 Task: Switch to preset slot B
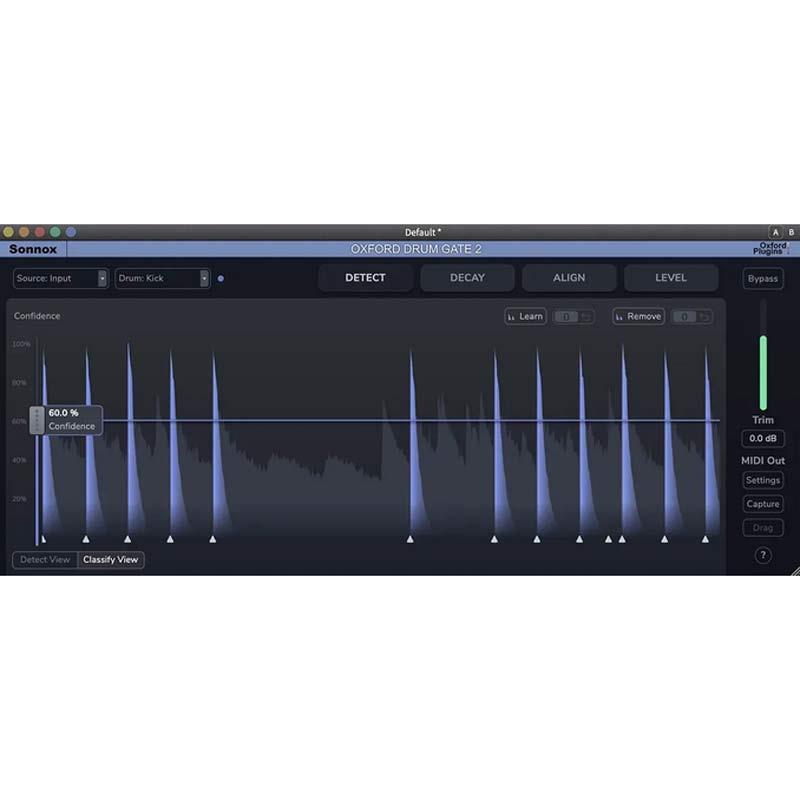[791, 232]
